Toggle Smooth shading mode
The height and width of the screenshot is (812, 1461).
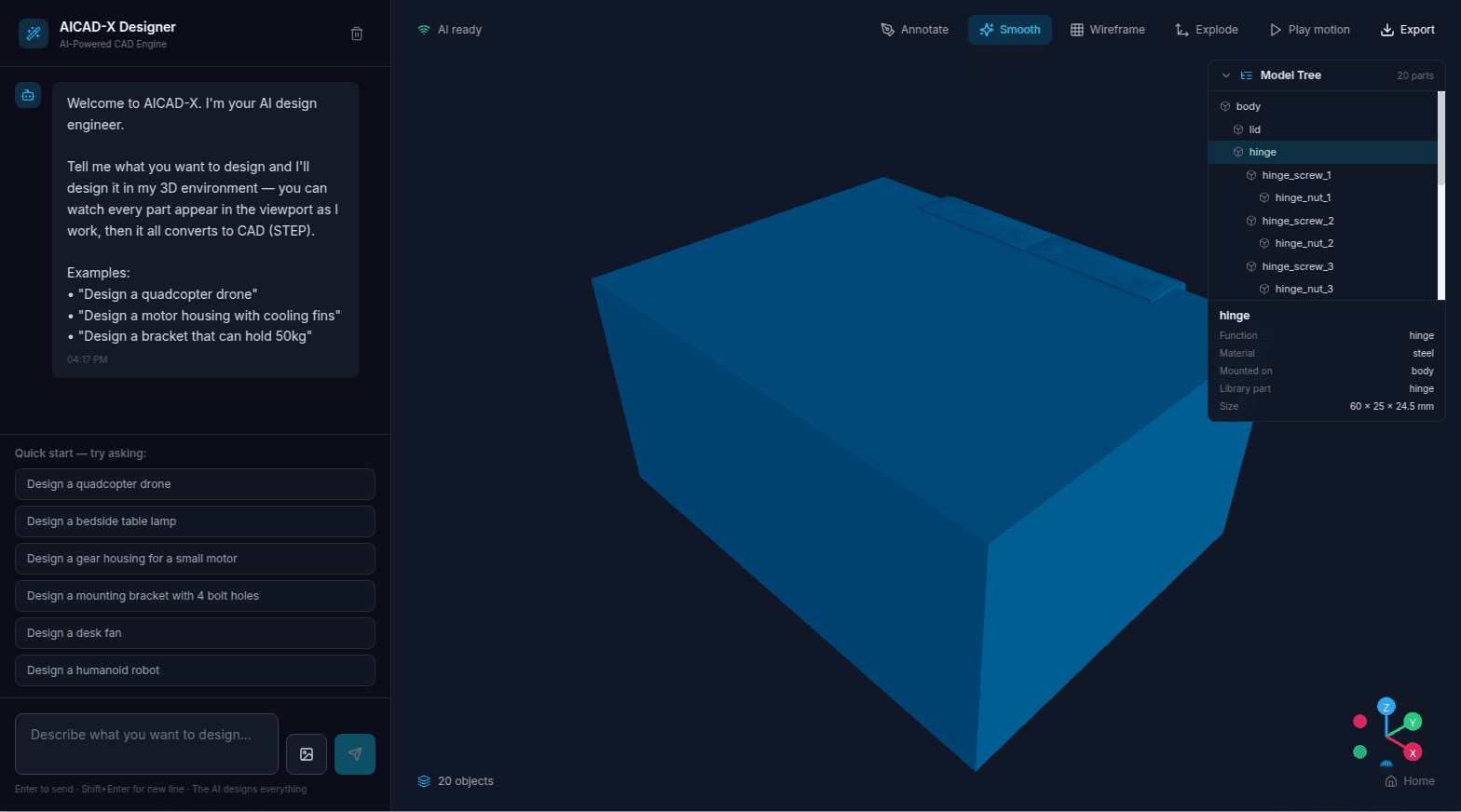click(x=1010, y=30)
